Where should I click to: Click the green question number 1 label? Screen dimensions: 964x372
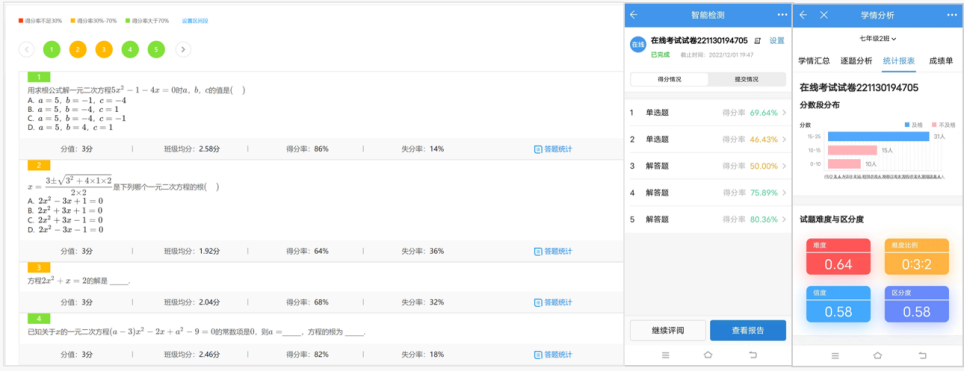(x=39, y=77)
